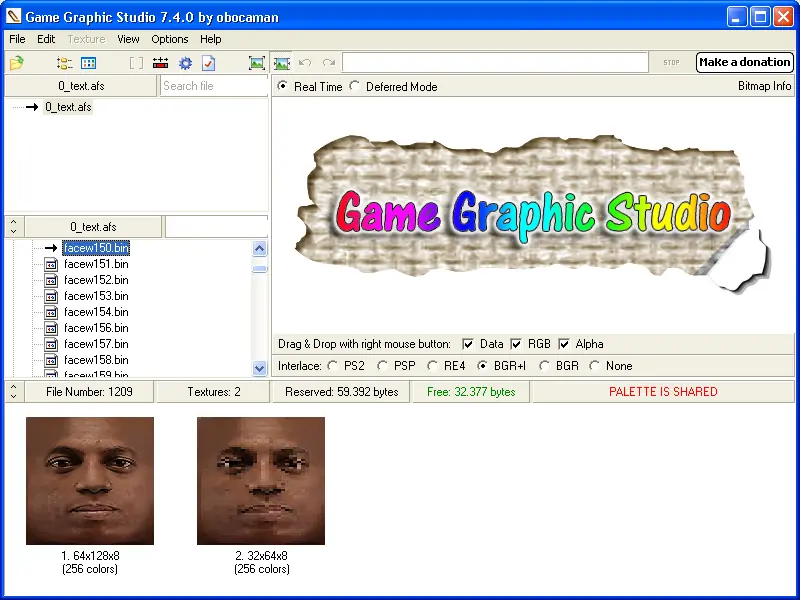800x600 pixels.
Task: Click the file list scrollbar down arrow
Action: tap(259, 368)
